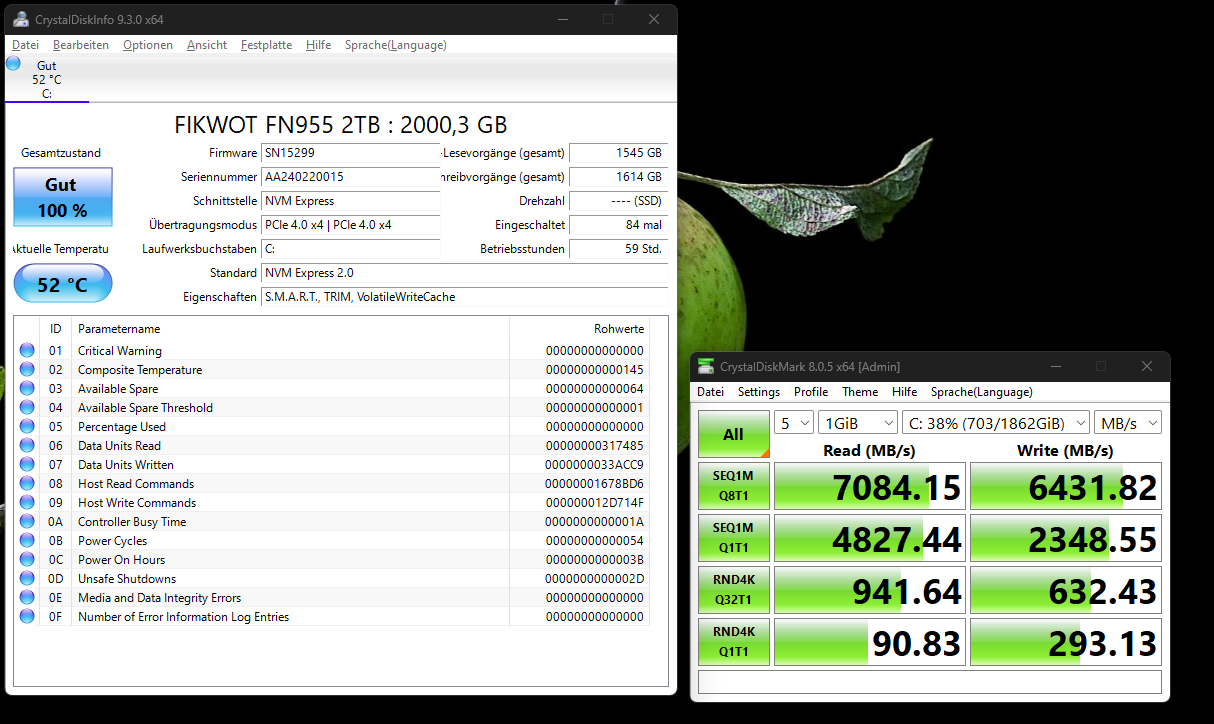Click the SEQ1M Q8T1 read result bar

pos(868,485)
